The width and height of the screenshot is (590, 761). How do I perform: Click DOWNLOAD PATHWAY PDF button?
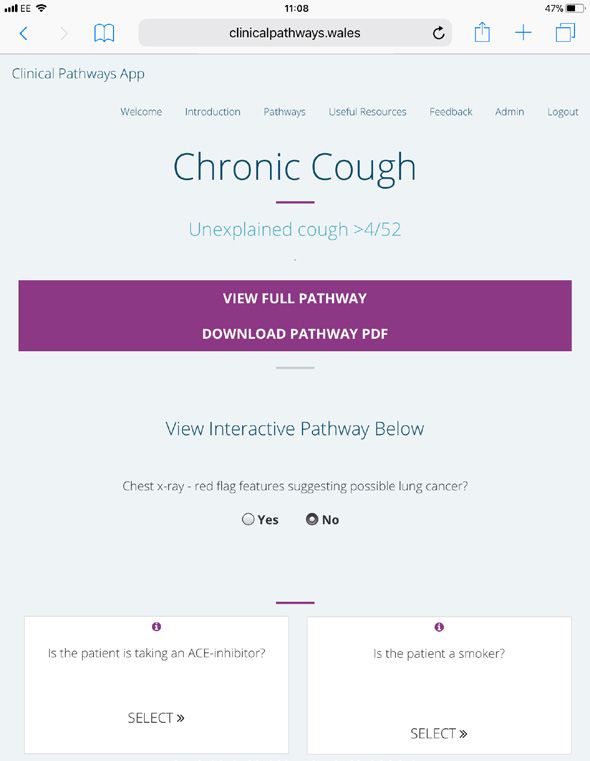coord(295,334)
